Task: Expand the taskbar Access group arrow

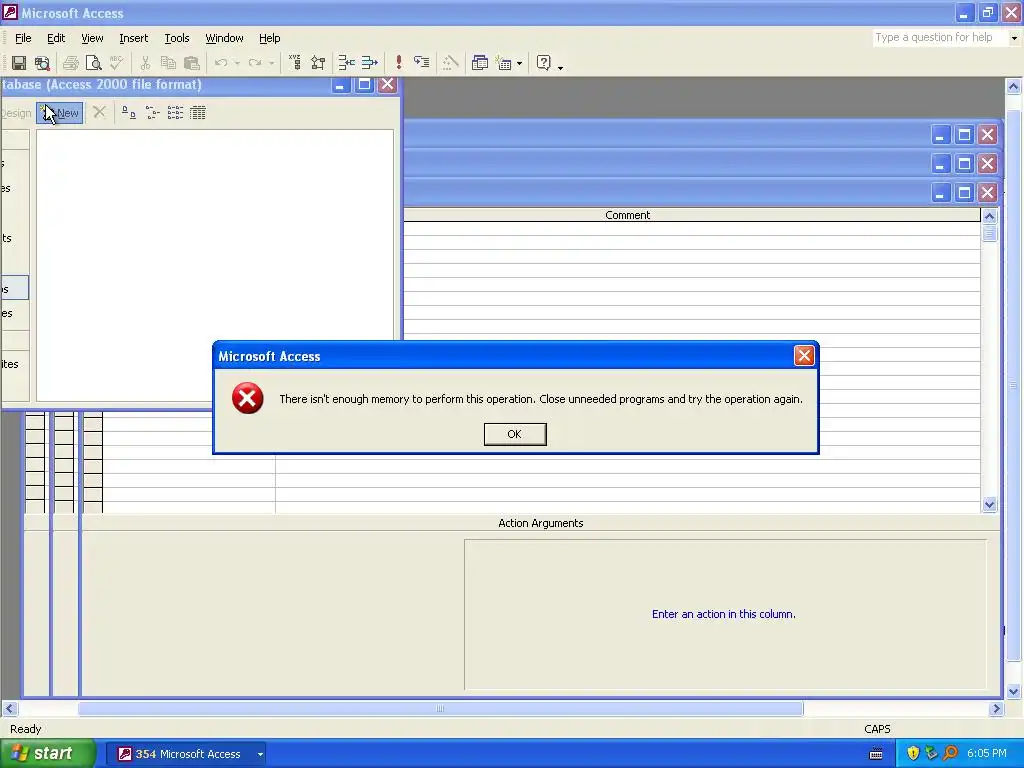Action: coord(260,754)
